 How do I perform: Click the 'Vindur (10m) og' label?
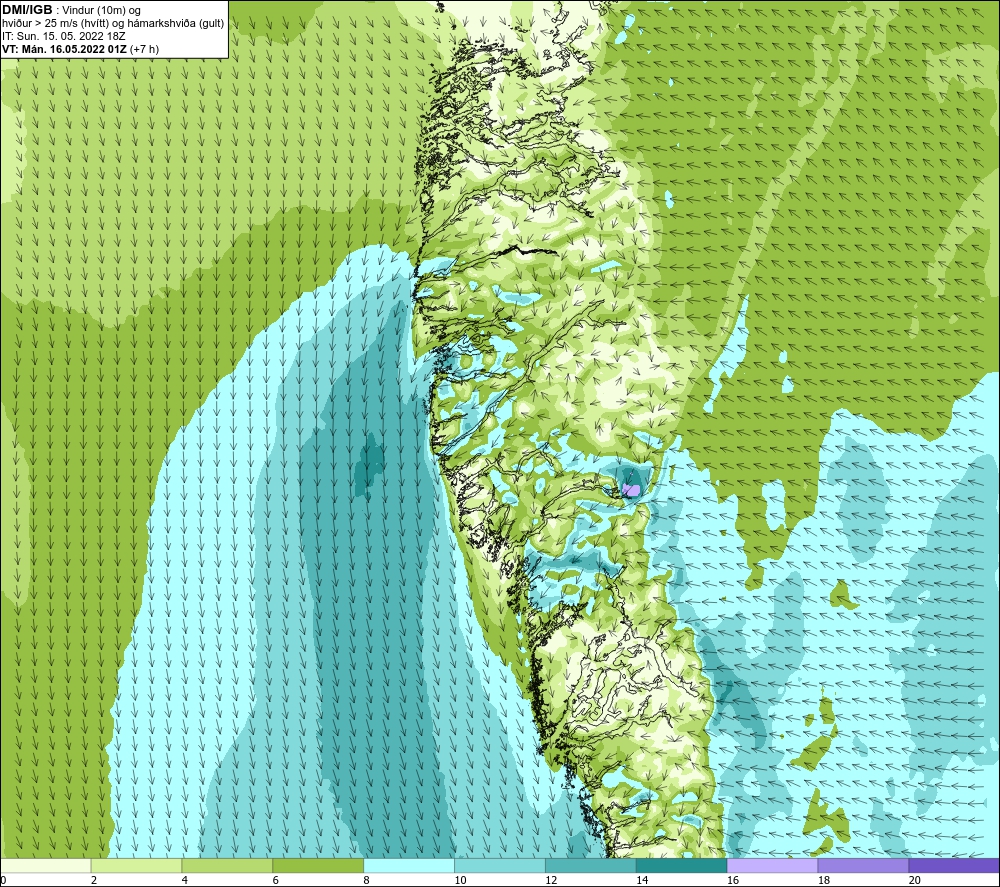[101, 11]
